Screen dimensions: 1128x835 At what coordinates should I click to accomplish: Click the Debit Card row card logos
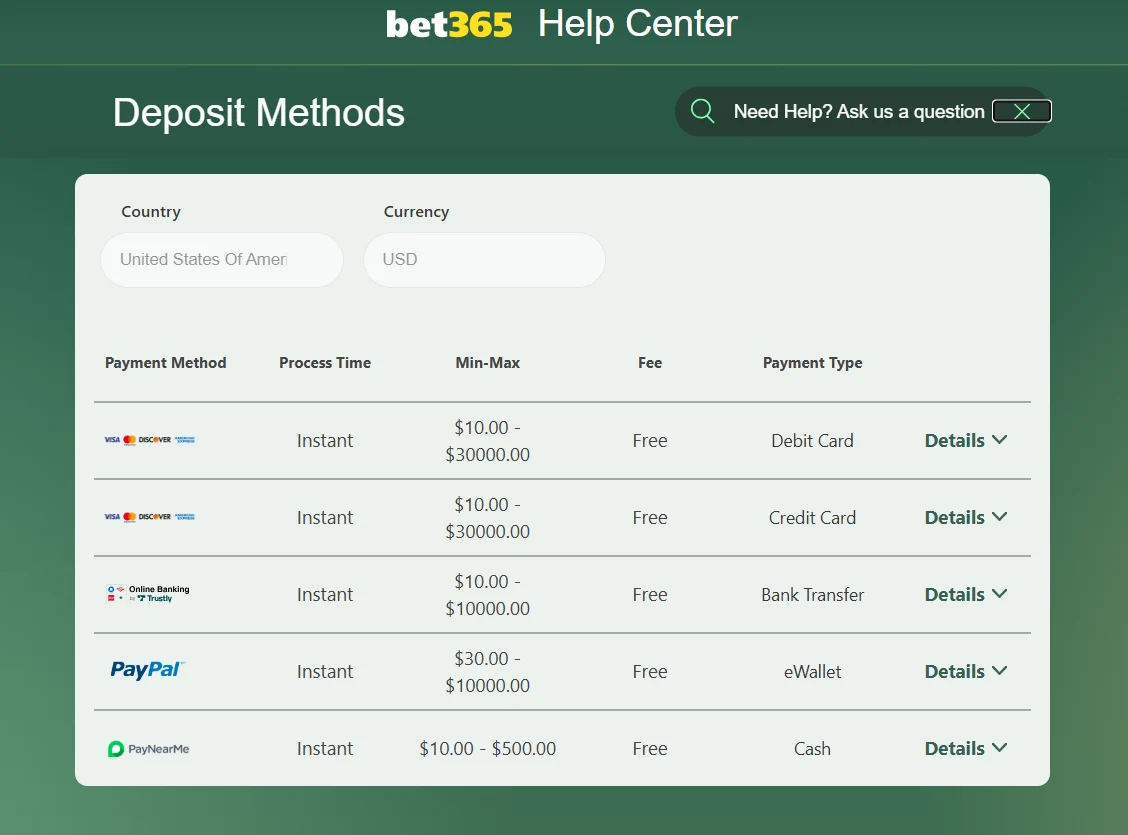[150, 439]
